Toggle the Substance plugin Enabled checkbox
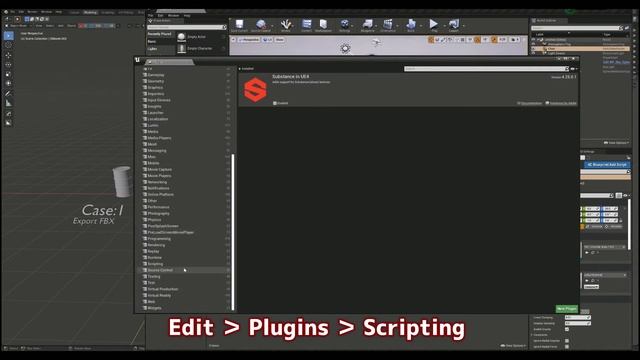The width and height of the screenshot is (640, 360). (x=275, y=103)
